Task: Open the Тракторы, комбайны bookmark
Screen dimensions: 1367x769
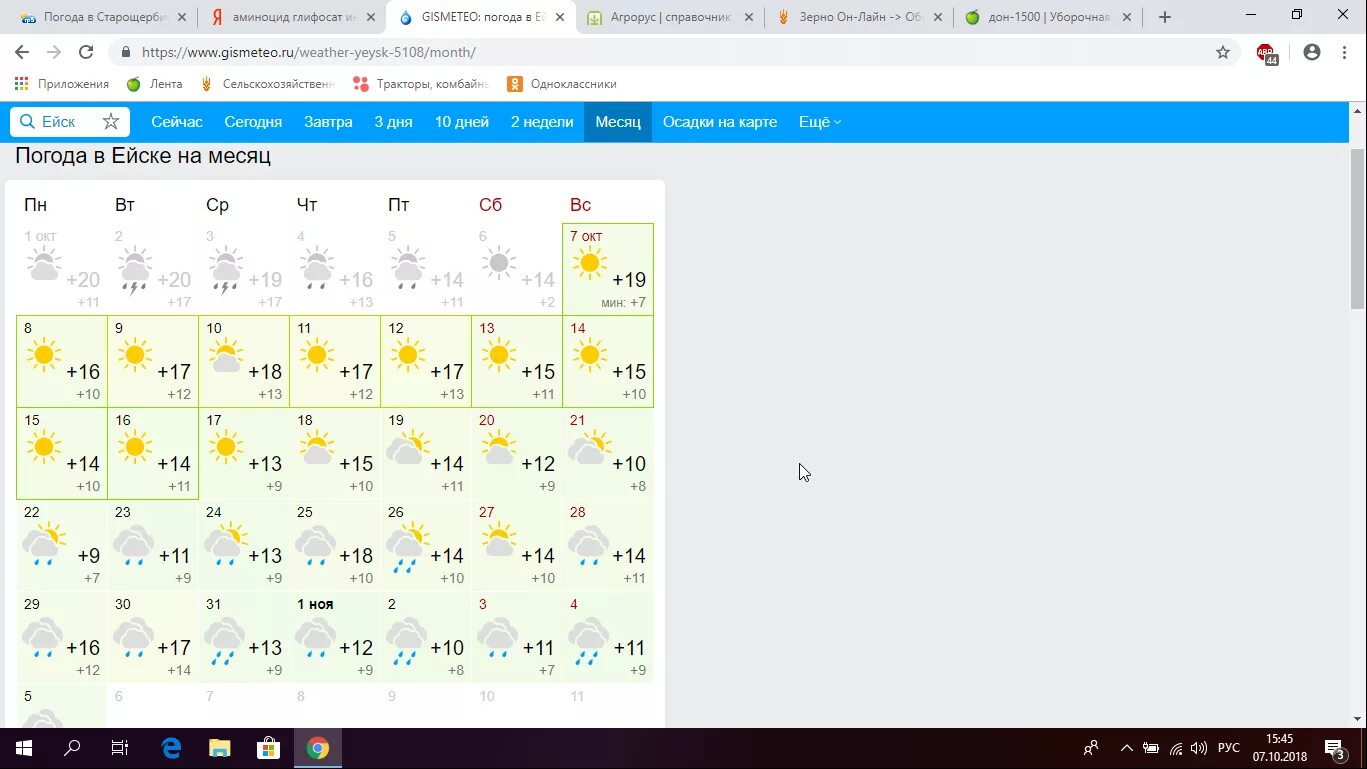Action: click(421, 84)
